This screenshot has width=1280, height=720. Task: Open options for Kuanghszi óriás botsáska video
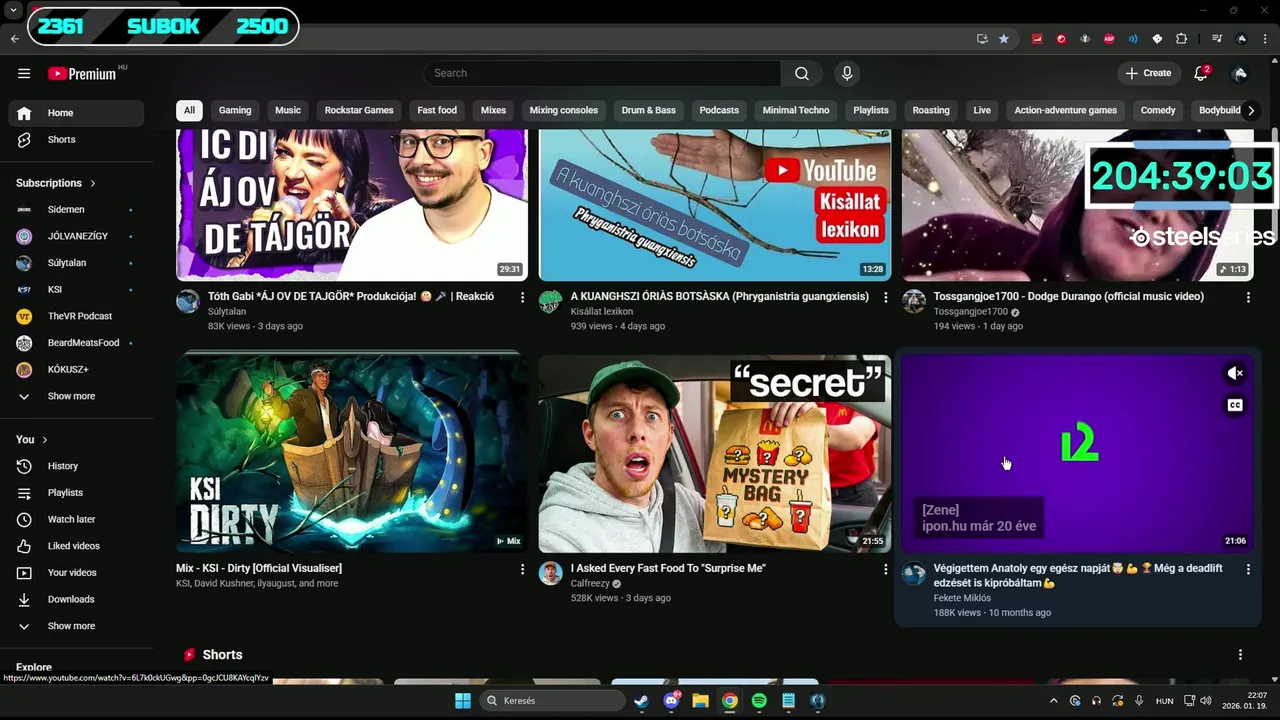pos(885,297)
